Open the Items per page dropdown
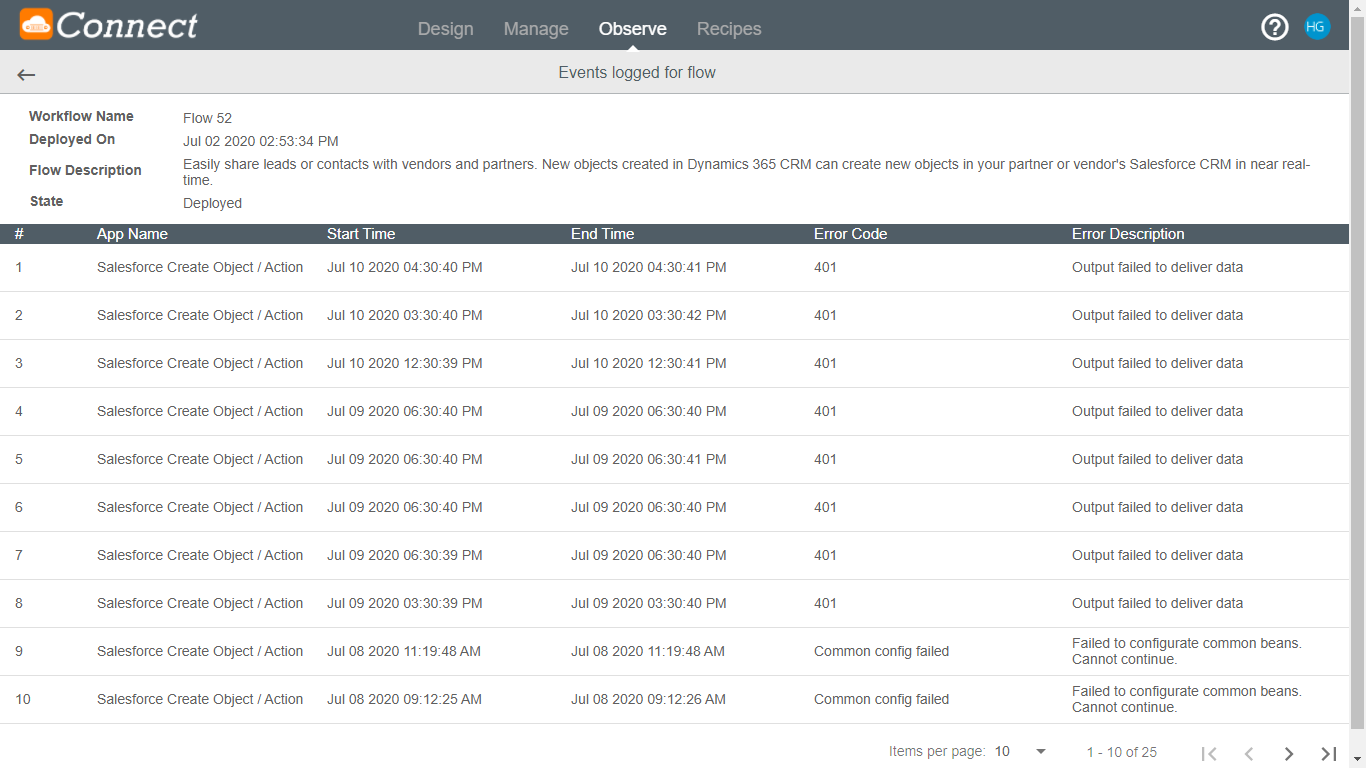Image resolution: width=1366 pixels, height=768 pixels. (1021, 752)
